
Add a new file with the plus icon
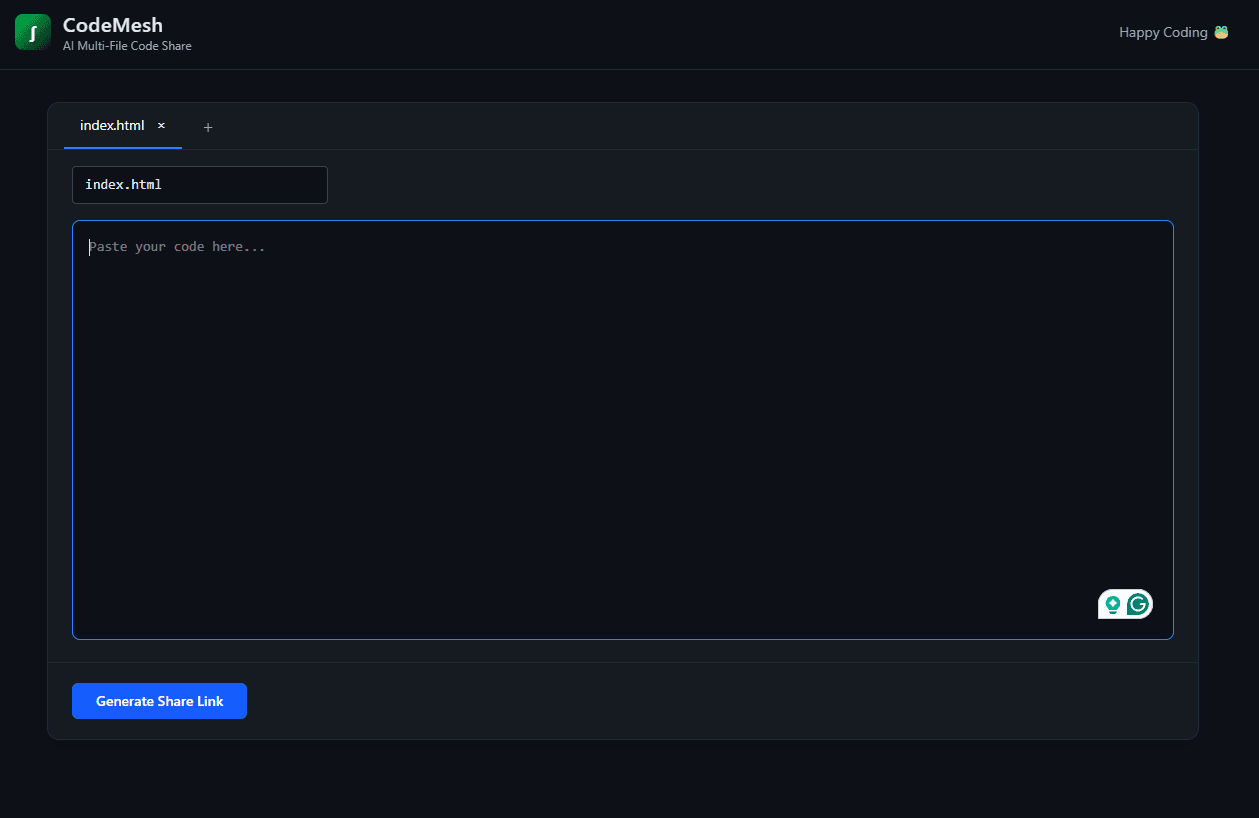tap(208, 127)
